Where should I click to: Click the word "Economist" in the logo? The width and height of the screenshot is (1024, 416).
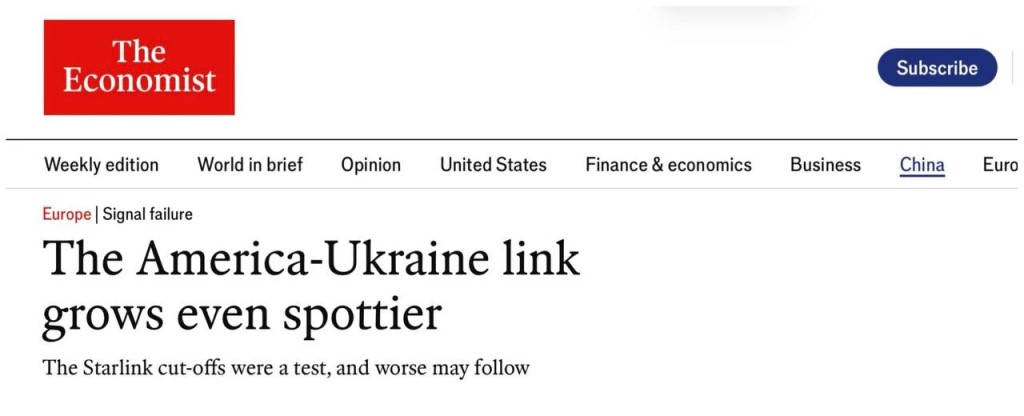click(139, 81)
